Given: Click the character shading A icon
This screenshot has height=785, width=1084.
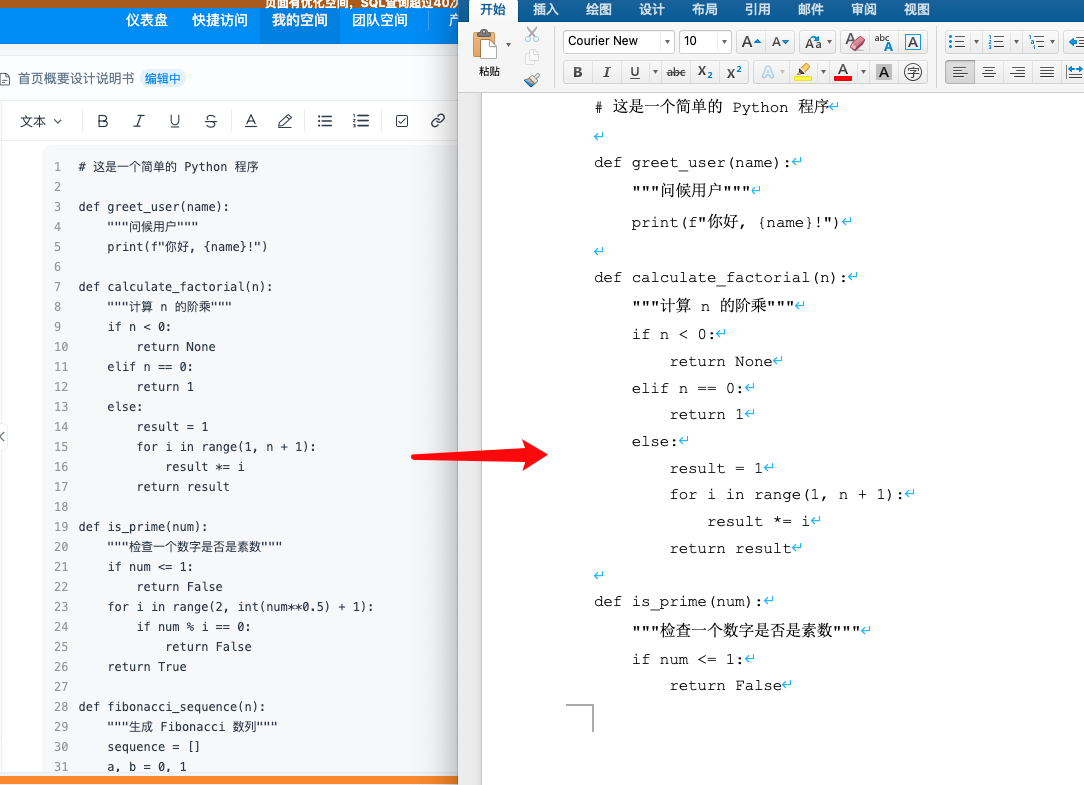Looking at the screenshot, I should tap(884, 72).
